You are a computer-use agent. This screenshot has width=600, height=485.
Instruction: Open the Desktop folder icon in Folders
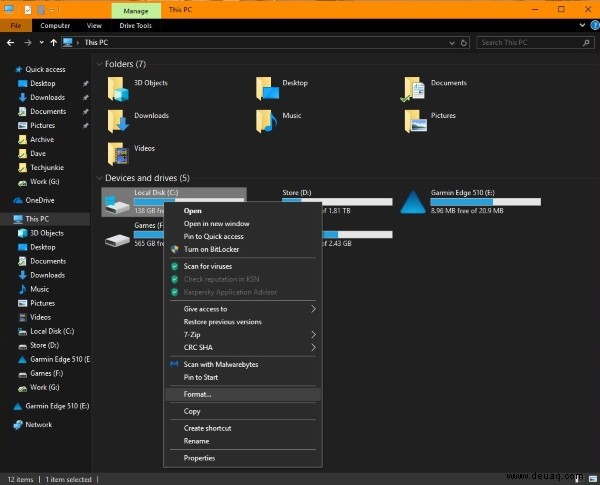point(267,89)
